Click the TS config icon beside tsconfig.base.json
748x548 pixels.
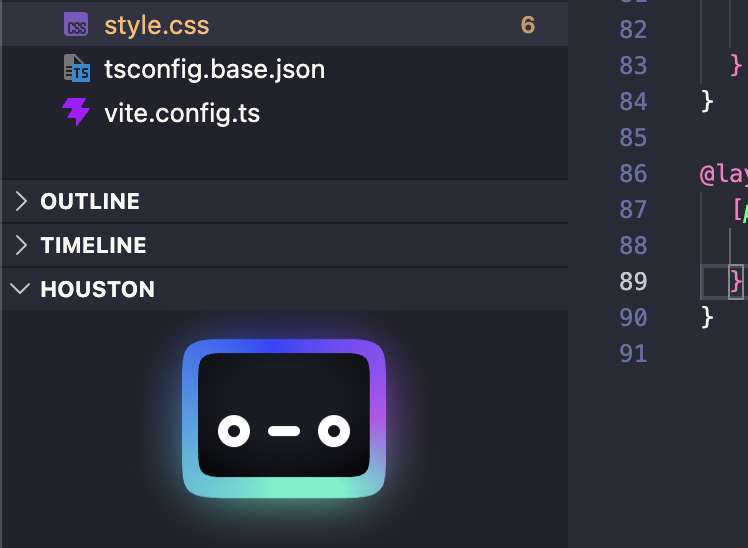pyautogui.click(x=77, y=68)
